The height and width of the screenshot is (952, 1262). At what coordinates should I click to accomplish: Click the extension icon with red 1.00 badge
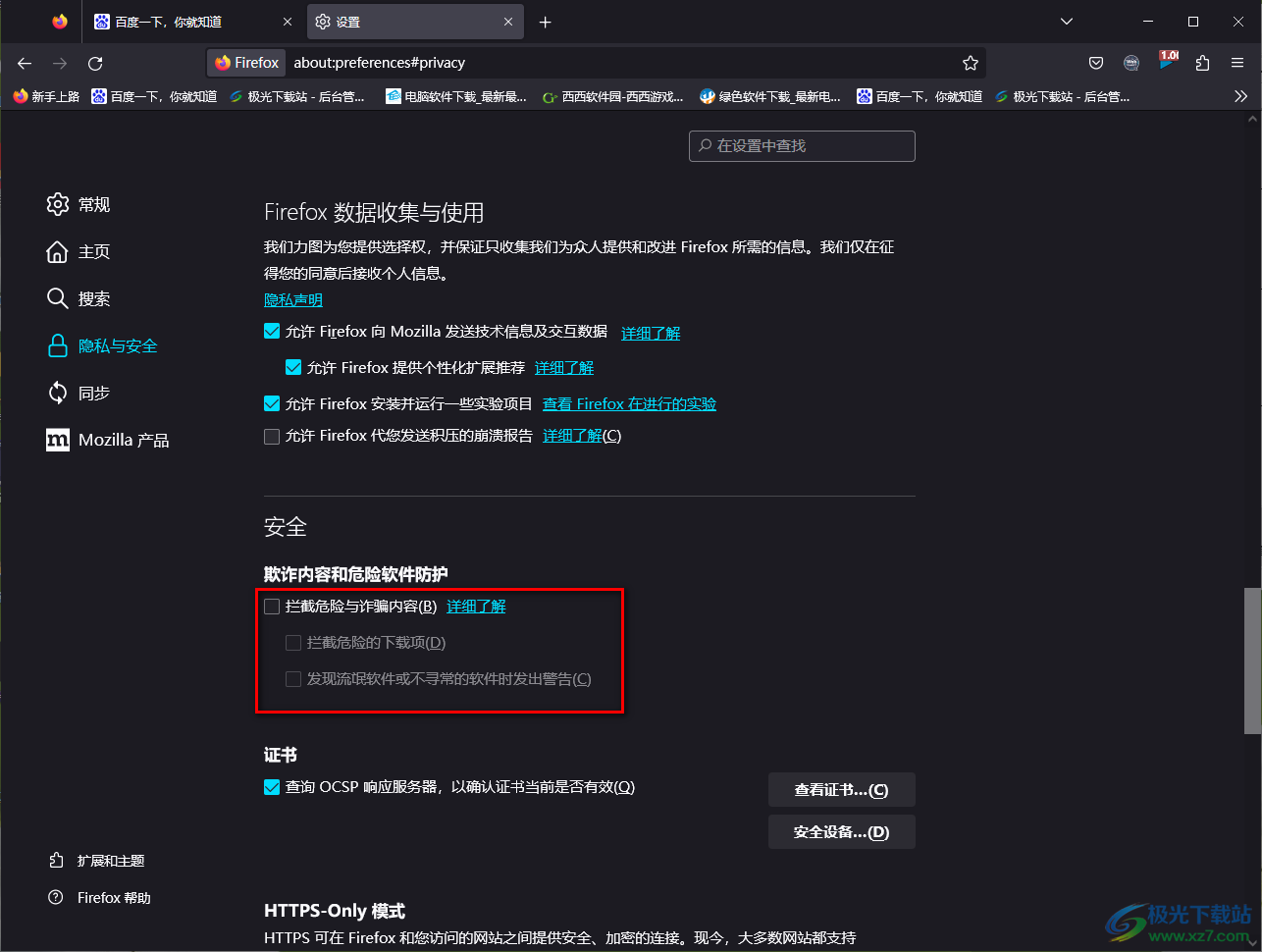tap(1168, 61)
